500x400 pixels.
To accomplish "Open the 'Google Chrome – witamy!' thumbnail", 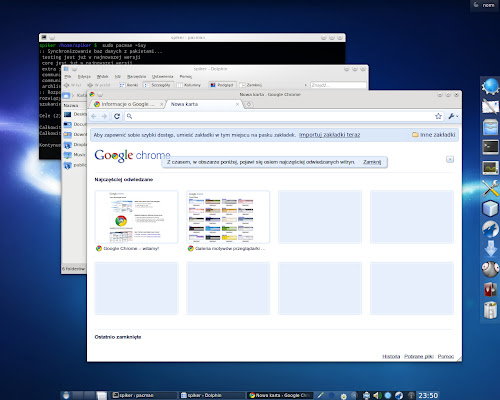I will click(136, 217).
